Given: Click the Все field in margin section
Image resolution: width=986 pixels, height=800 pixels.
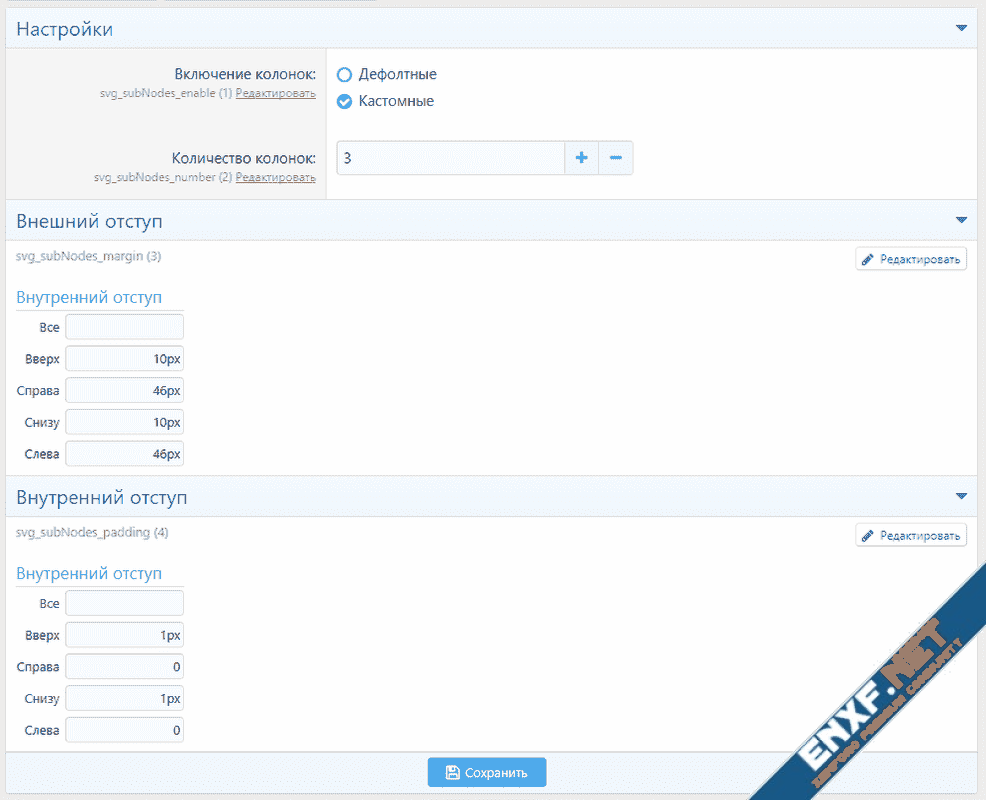Looking at the screenshot, I should coord(124,327).
